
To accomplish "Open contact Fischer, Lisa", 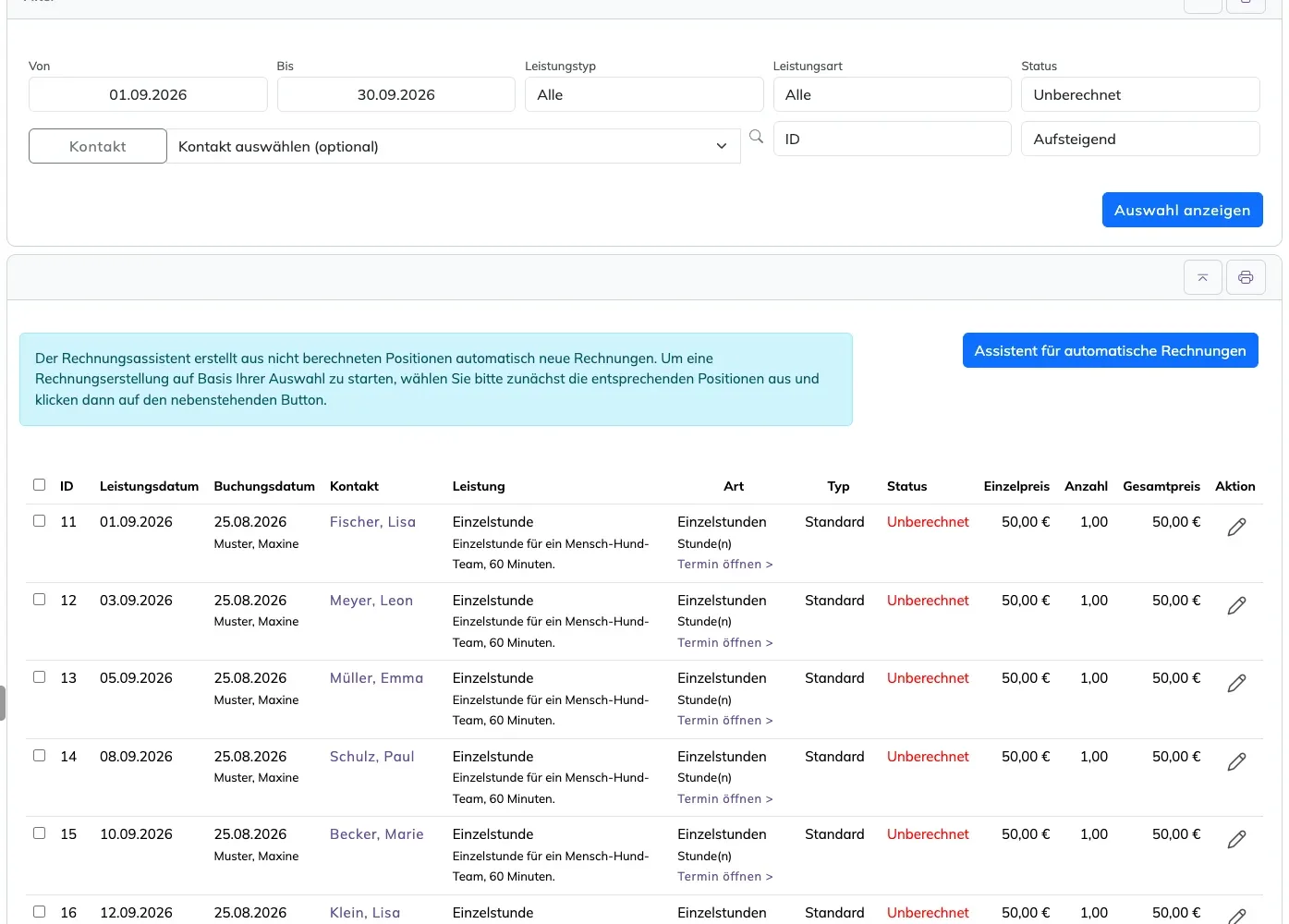I will pos(372,522).
